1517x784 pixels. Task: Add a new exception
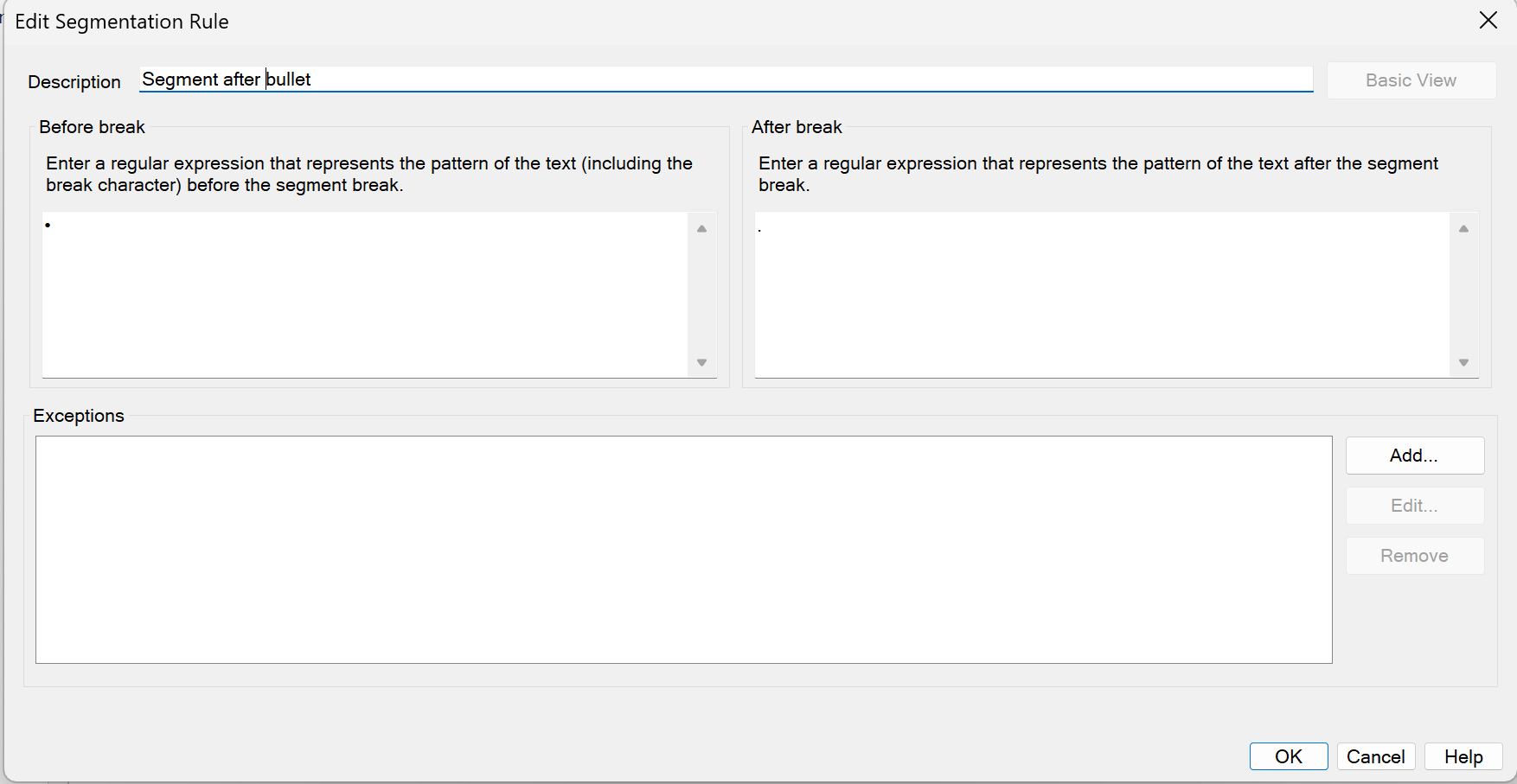[x=1414, y=456]
